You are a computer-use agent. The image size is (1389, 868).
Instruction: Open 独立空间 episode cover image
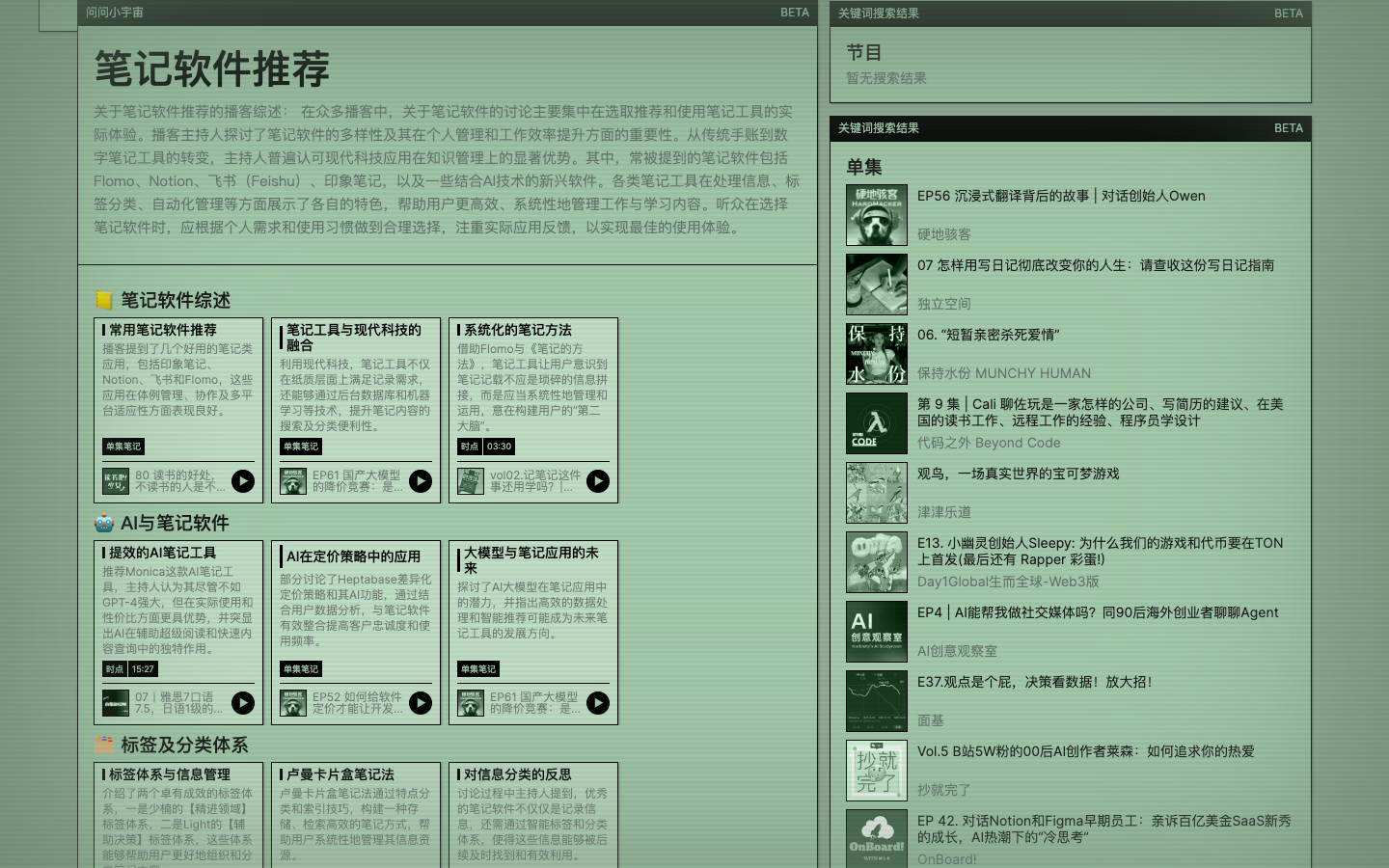[x=877, y=285]
